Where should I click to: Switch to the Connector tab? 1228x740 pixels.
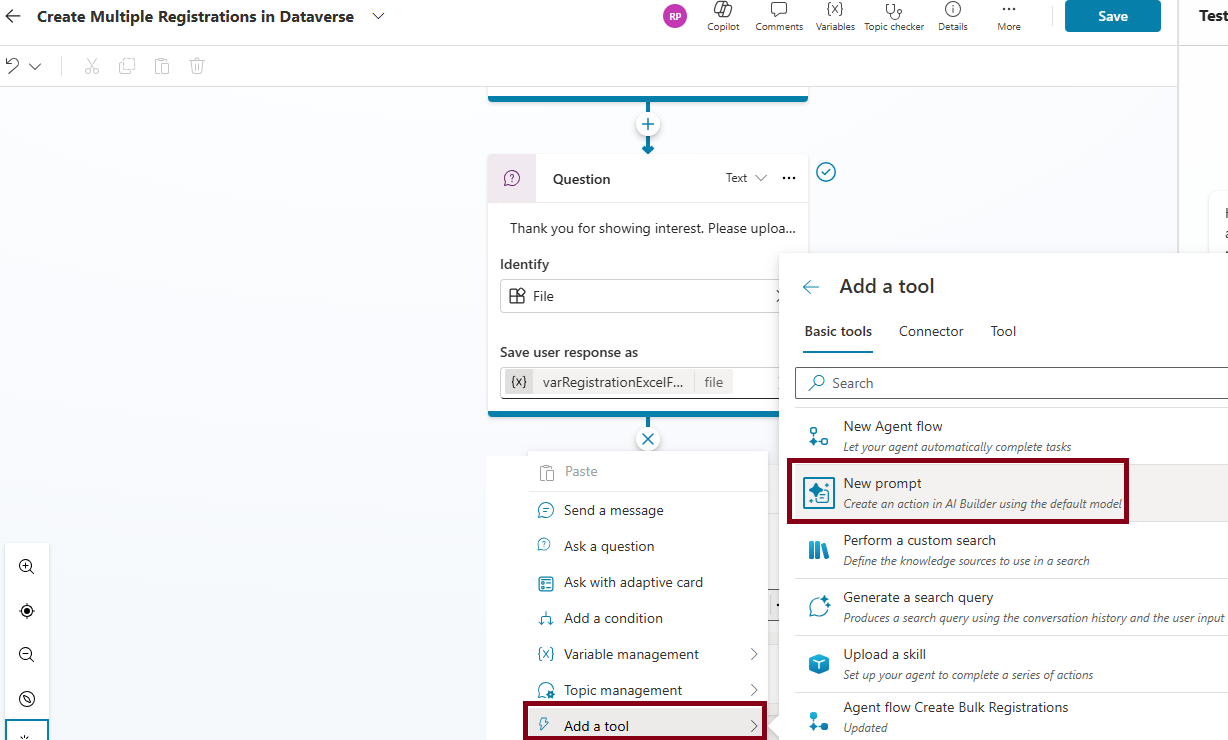tap(931, 331)
